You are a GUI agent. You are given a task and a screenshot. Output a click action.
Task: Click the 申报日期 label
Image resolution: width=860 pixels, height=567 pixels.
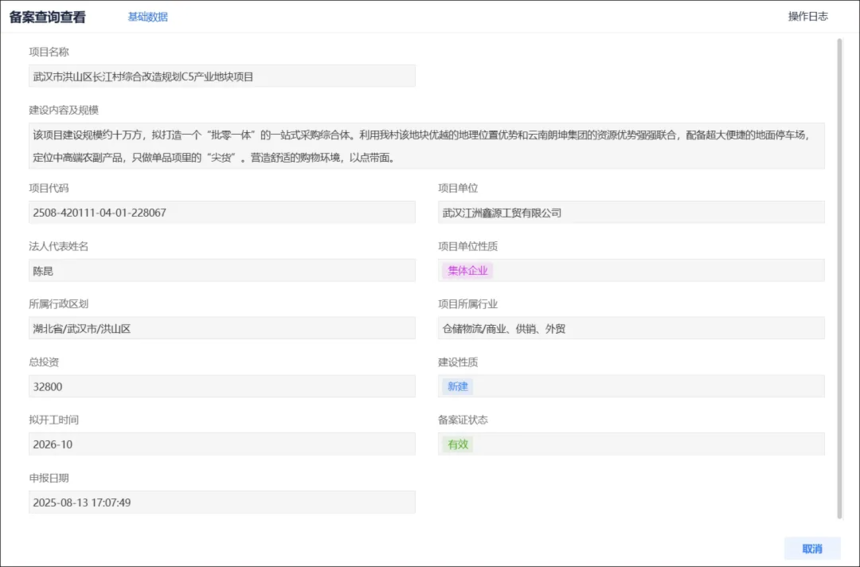49,478
